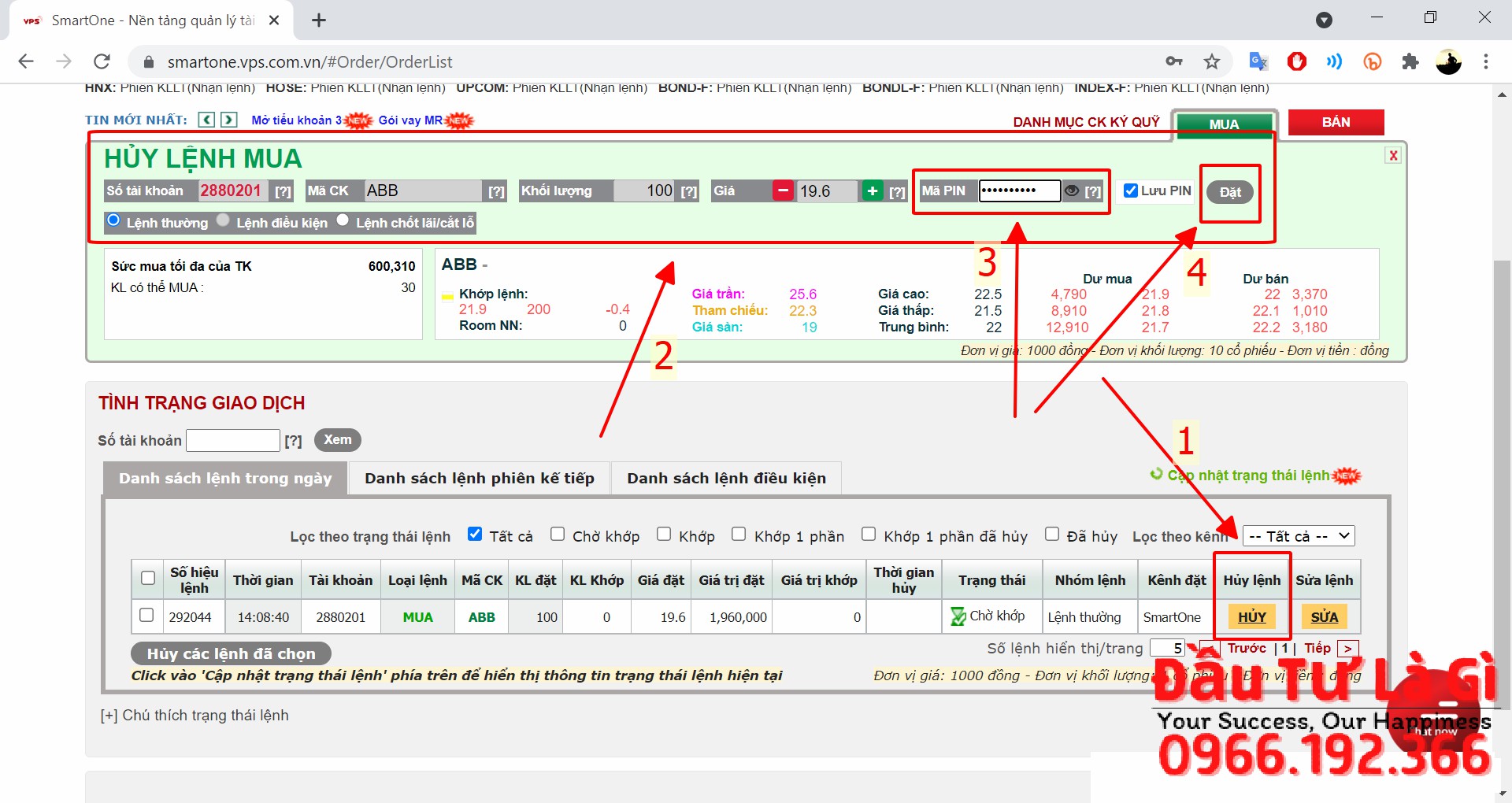Check the Khớp 1 phần đã hủy filter

coord(869,534)
